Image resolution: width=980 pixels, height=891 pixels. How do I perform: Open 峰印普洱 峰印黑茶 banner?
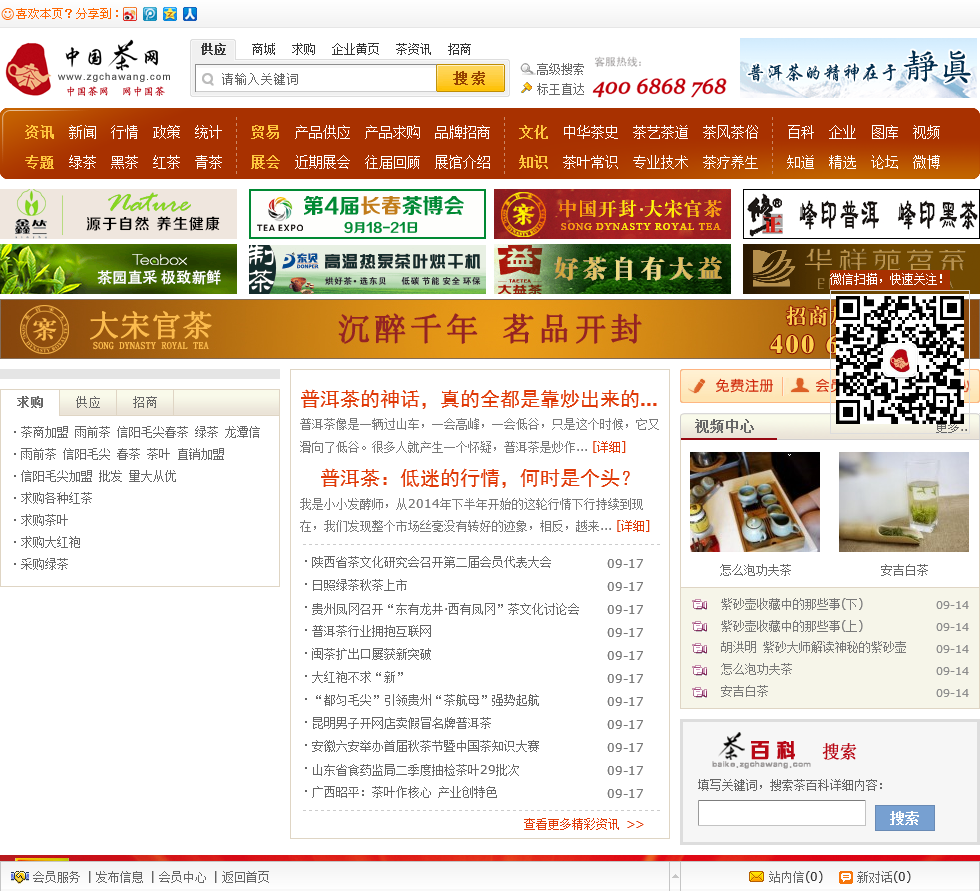point(861,214)
